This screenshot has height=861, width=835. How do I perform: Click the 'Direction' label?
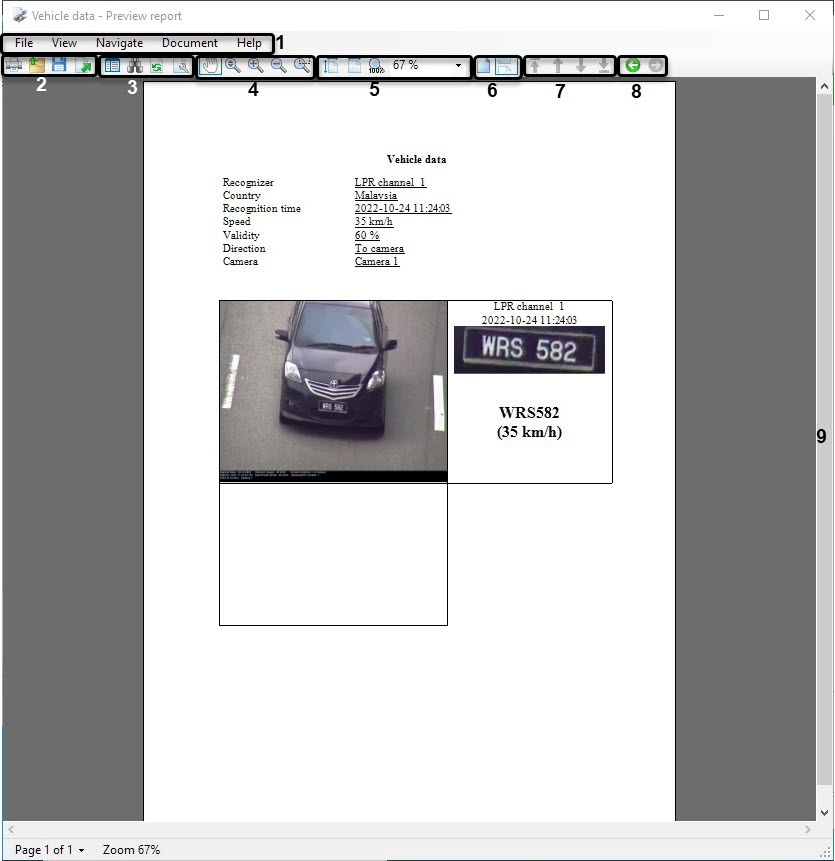click(x=244, y=248)
